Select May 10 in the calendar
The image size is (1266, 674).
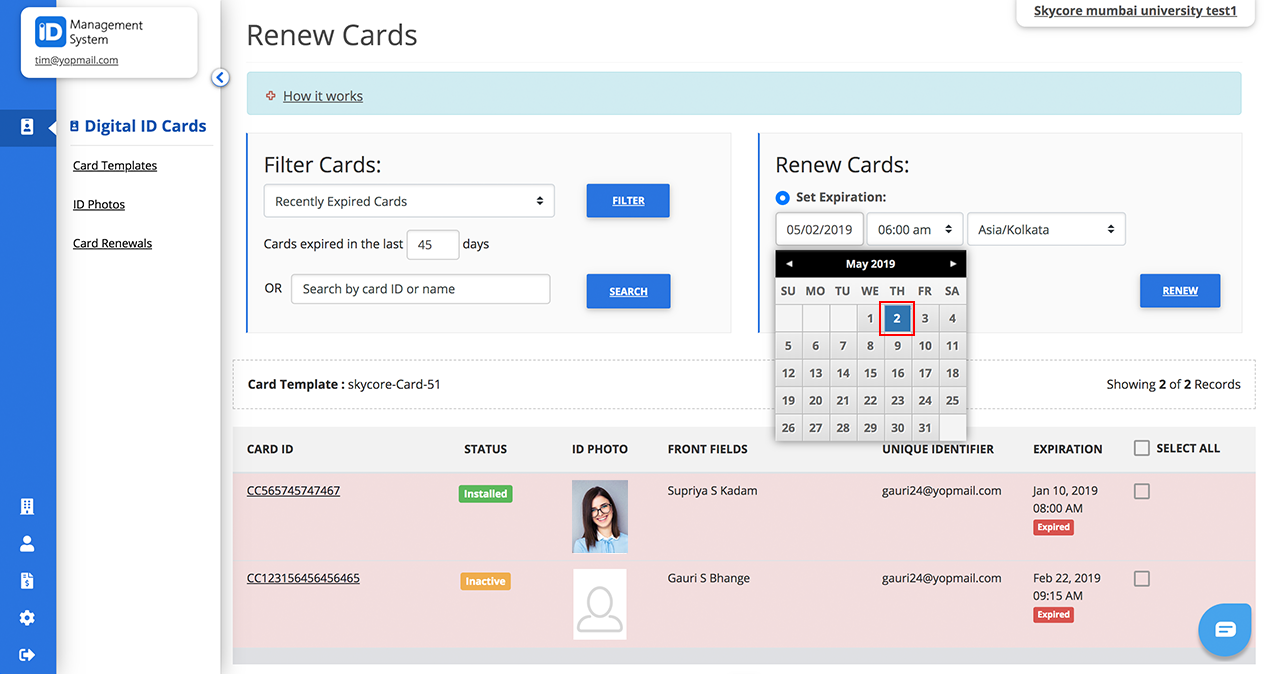click(925, 346)
